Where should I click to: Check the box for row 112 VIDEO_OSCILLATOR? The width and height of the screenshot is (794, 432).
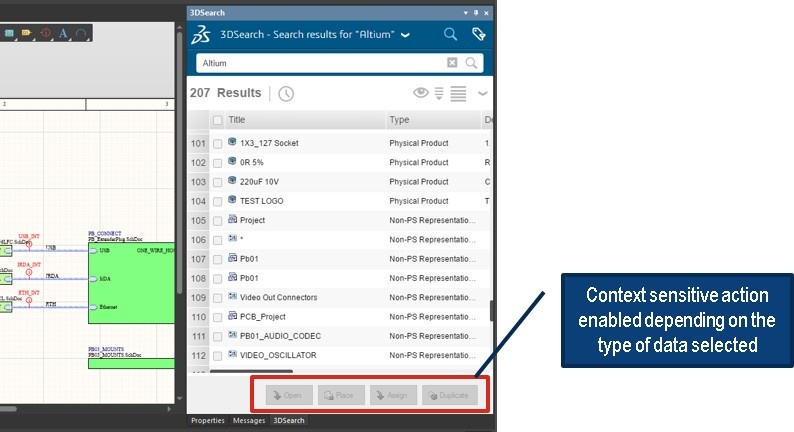click(x=217, y=356)
